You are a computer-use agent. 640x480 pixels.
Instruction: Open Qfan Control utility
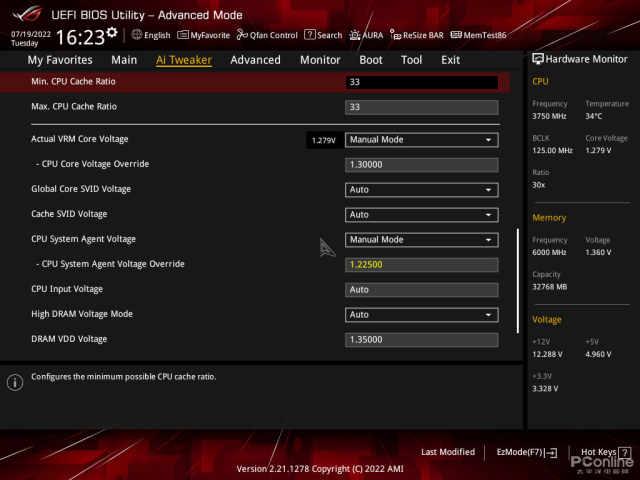click(x=267, y=35)
